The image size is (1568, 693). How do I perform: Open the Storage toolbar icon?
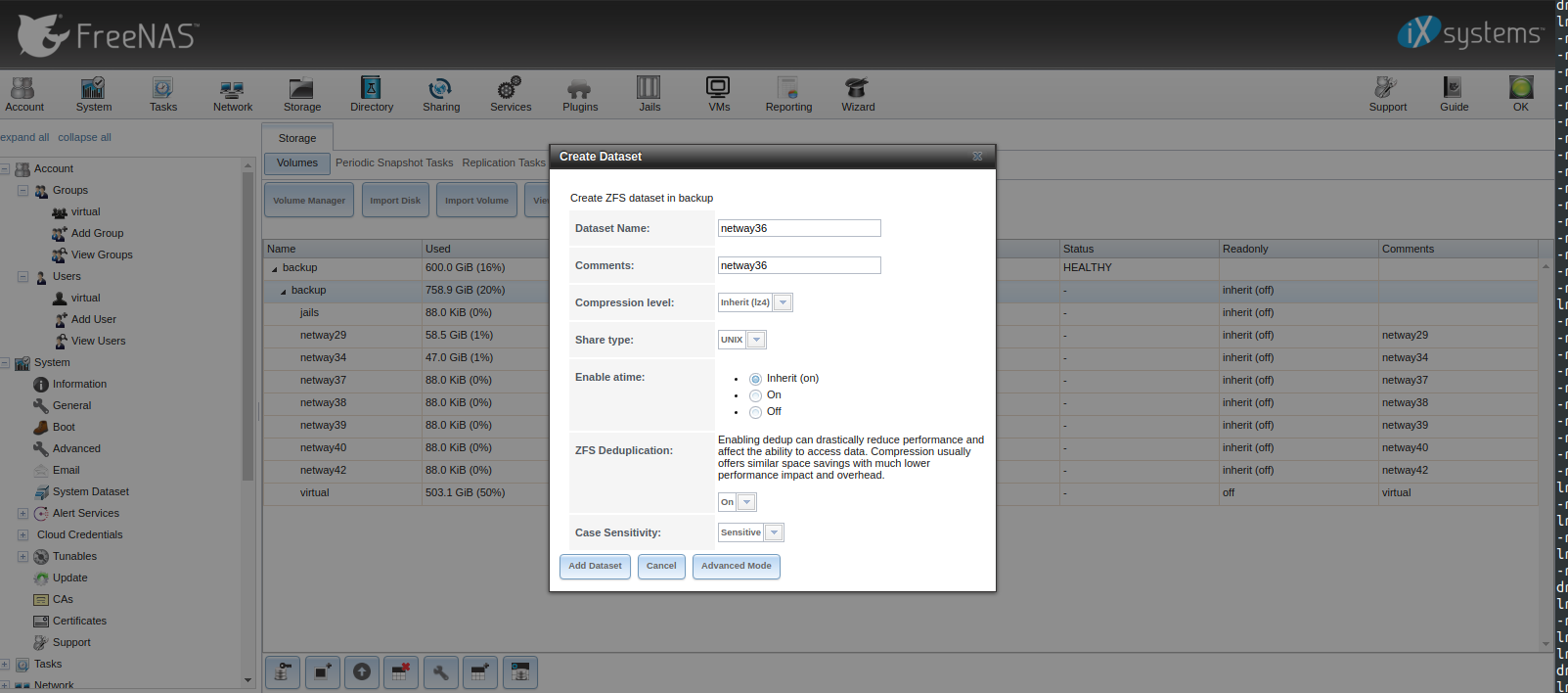pyautogui.click(x=301, y=94)
